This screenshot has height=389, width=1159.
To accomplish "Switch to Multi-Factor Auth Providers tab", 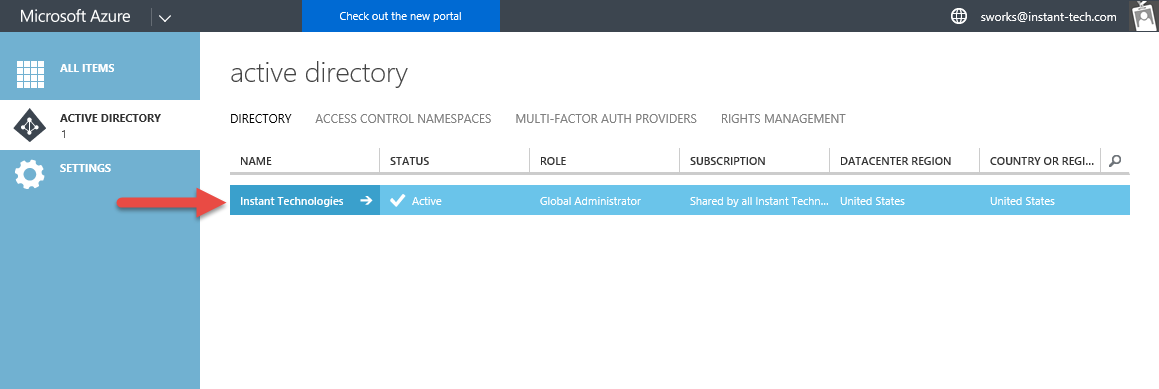I will 606,118.
